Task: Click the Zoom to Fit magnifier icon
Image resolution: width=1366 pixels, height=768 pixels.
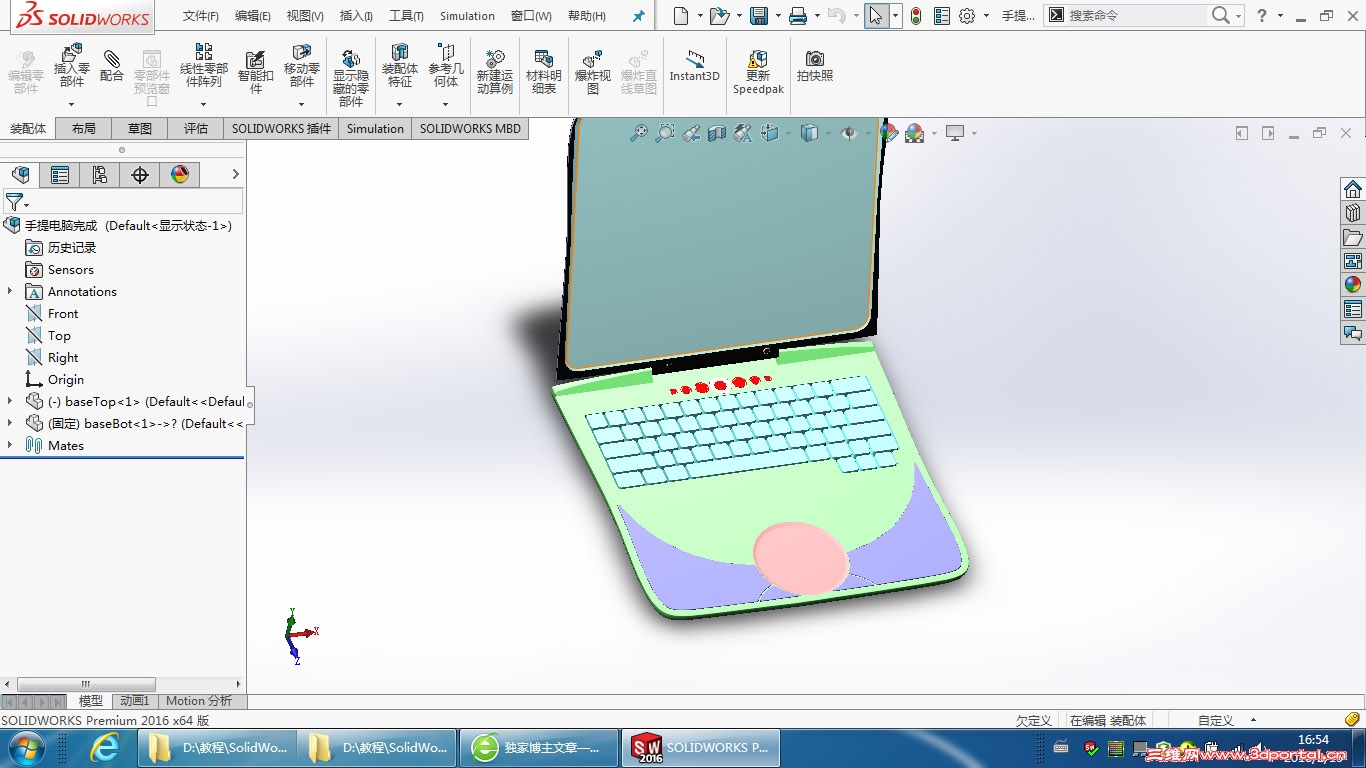Action: (x=638, y=133)
